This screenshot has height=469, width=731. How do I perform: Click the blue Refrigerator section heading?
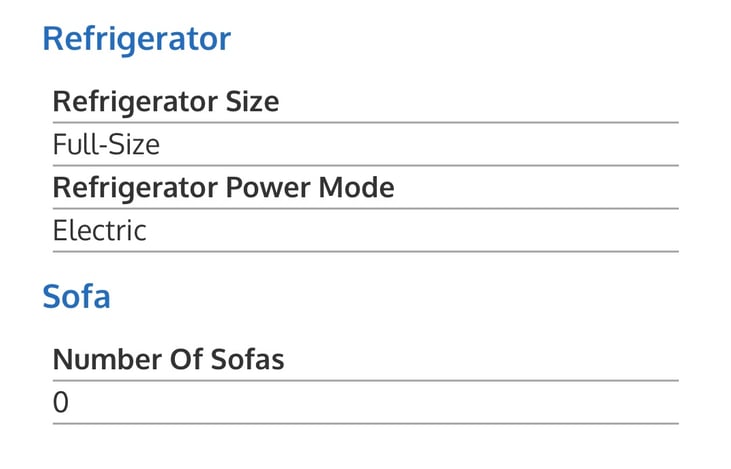137,40
